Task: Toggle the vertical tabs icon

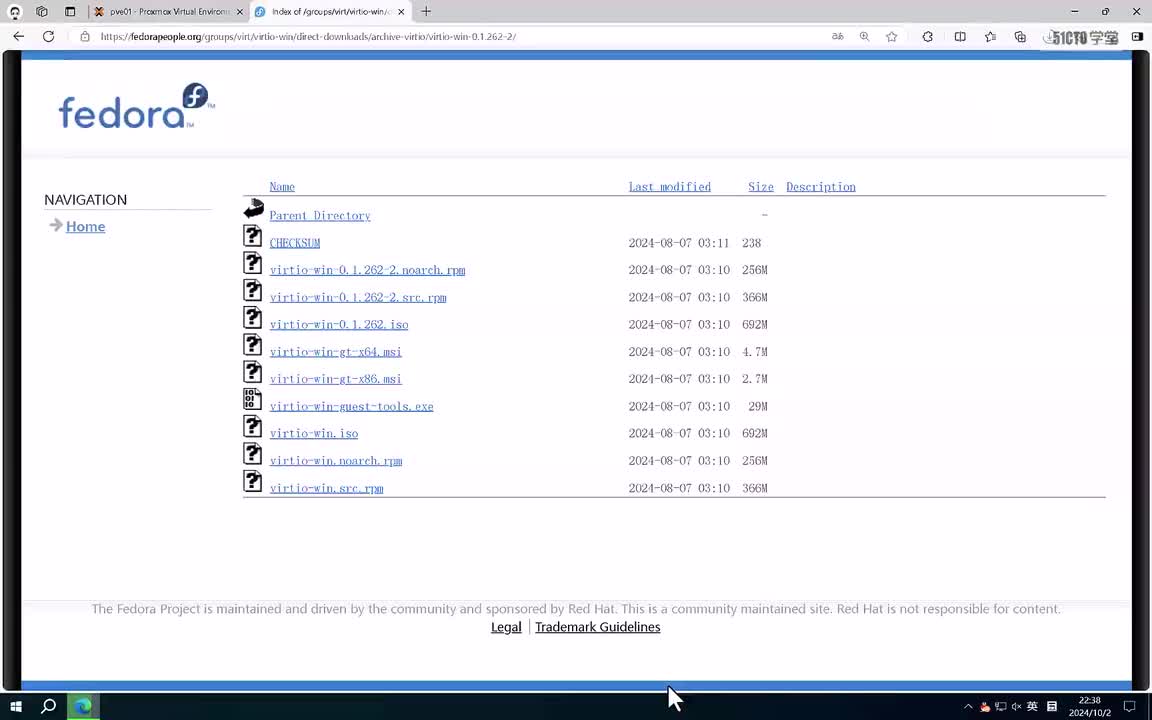Action: coord(70,12)
